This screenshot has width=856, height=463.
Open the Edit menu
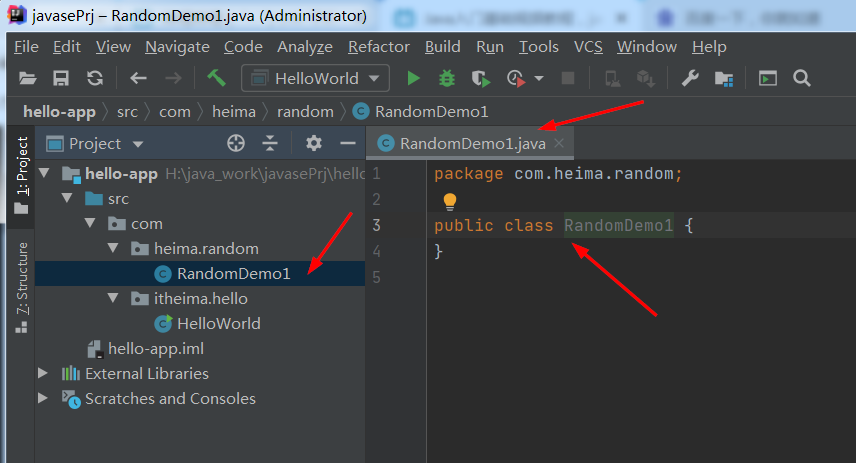(67, 47)
